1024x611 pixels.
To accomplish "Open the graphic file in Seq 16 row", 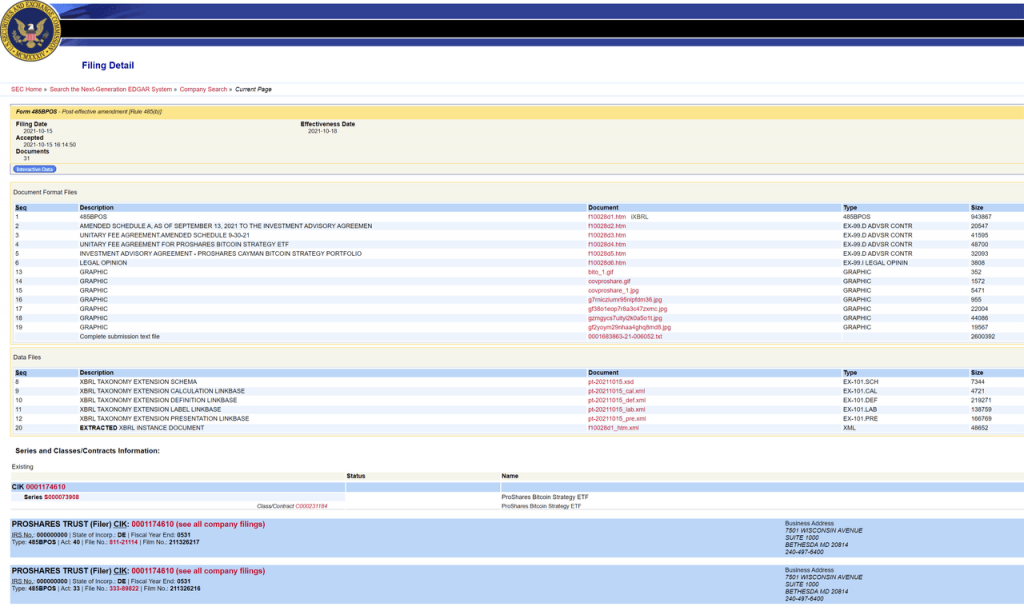I will coord(624,300).
